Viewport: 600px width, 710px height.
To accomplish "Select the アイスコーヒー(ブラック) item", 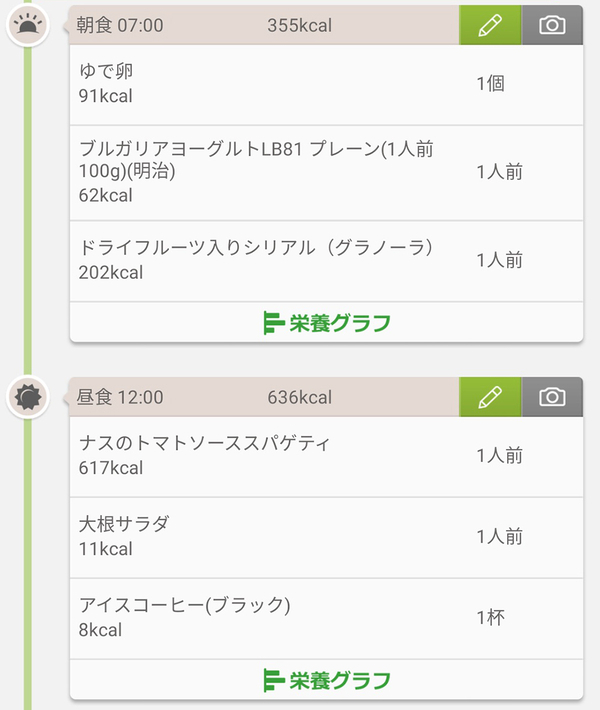I will click(x=184, y=605).
